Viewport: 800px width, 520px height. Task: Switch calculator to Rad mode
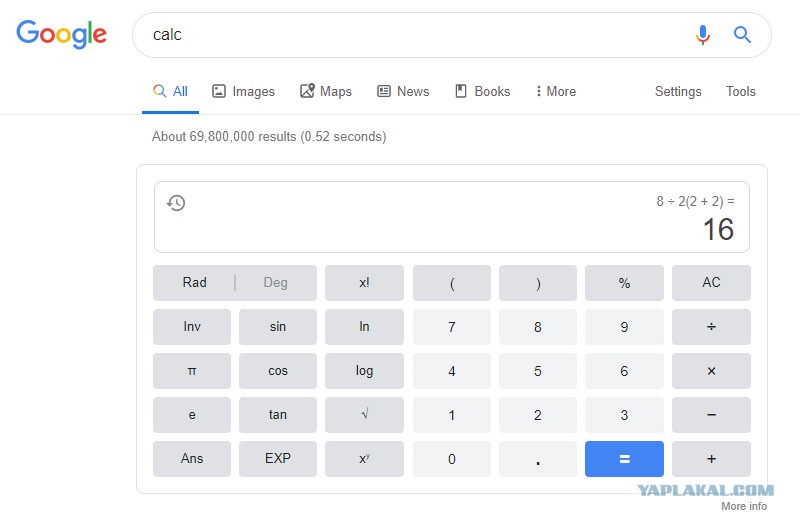[194, 283]
